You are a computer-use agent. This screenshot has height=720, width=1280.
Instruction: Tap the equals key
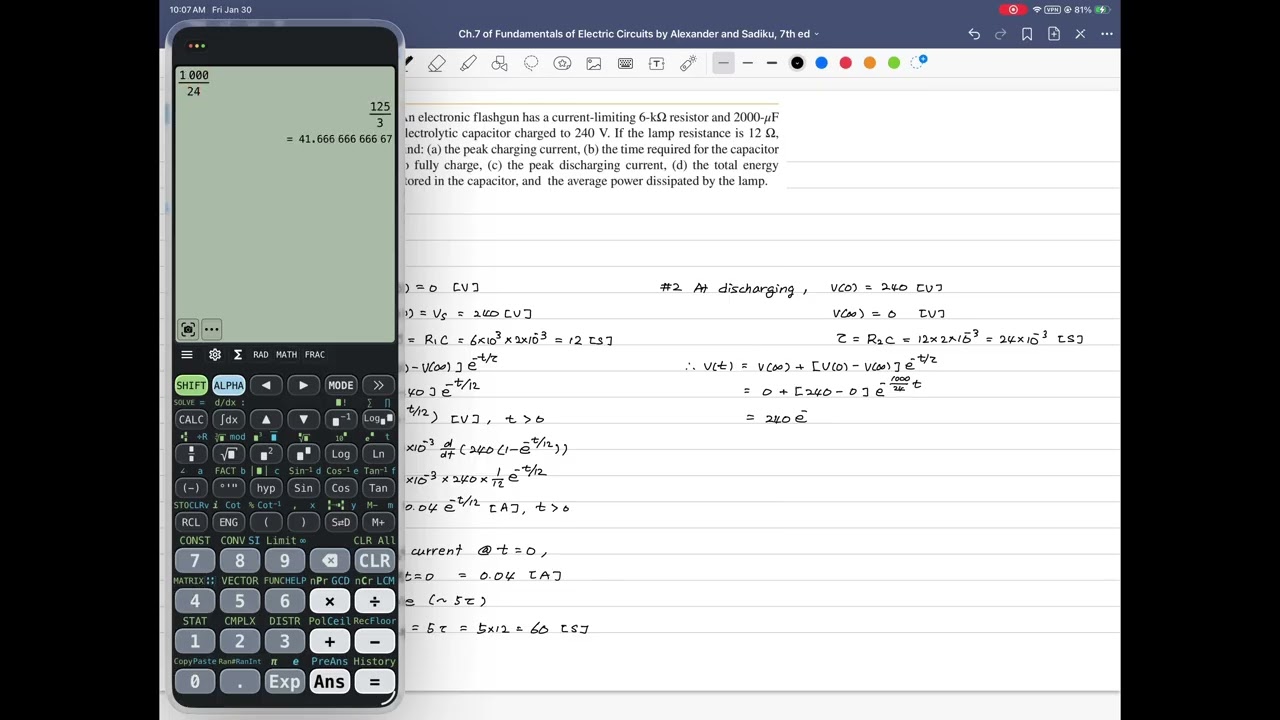click(x=374, y=681)
